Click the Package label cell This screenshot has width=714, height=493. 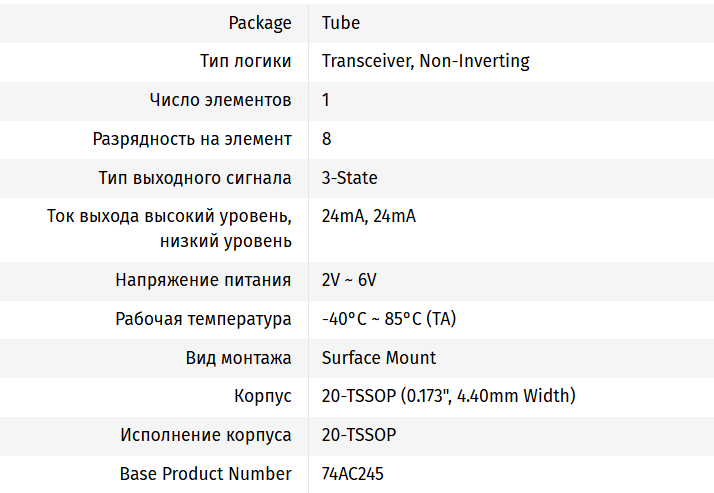260,23
